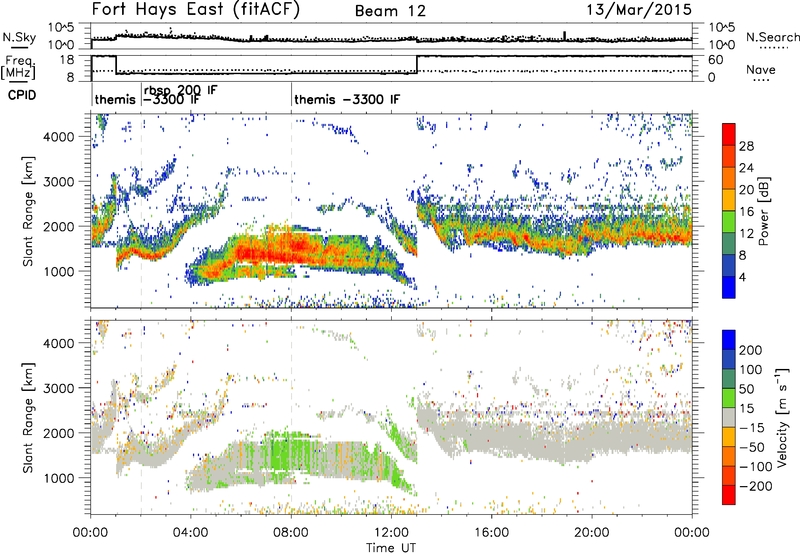Click the 'Fort Hays East (fitACF)' title
Viewport: 800px width, 554px height.
coord(196,10)
